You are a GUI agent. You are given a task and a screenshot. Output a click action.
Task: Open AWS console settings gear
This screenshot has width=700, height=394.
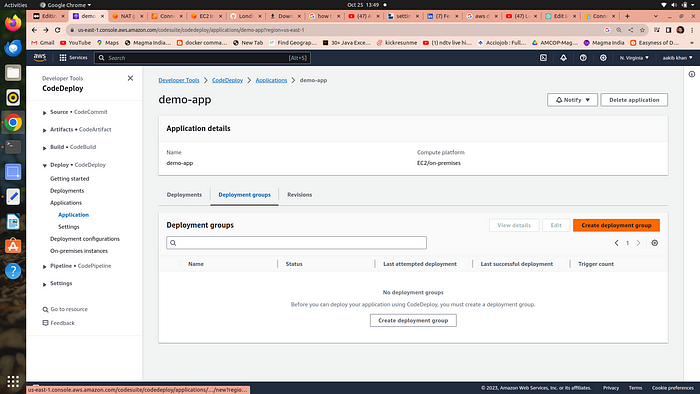coord(603,58)
